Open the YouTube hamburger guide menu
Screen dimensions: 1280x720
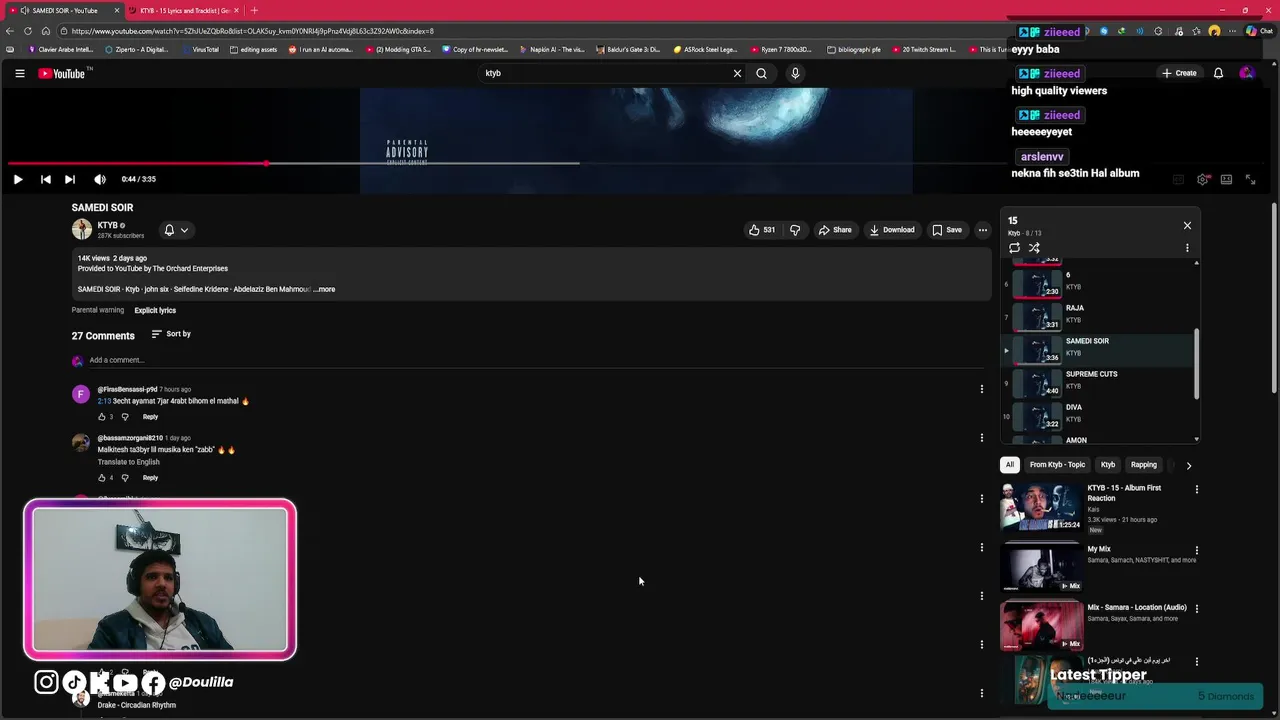point(19,73)
